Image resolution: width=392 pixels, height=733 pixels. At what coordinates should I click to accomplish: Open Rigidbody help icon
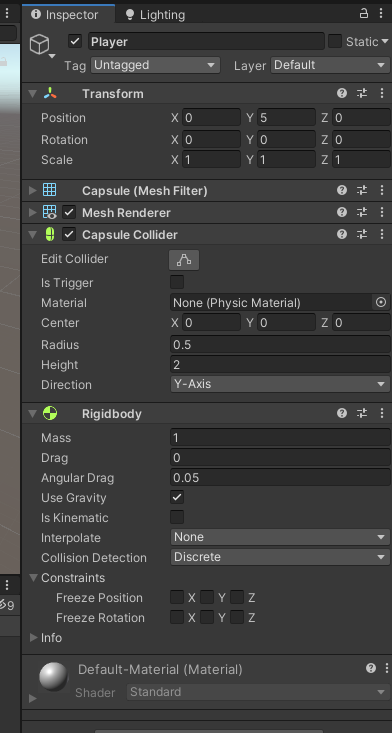coord(342,413)
